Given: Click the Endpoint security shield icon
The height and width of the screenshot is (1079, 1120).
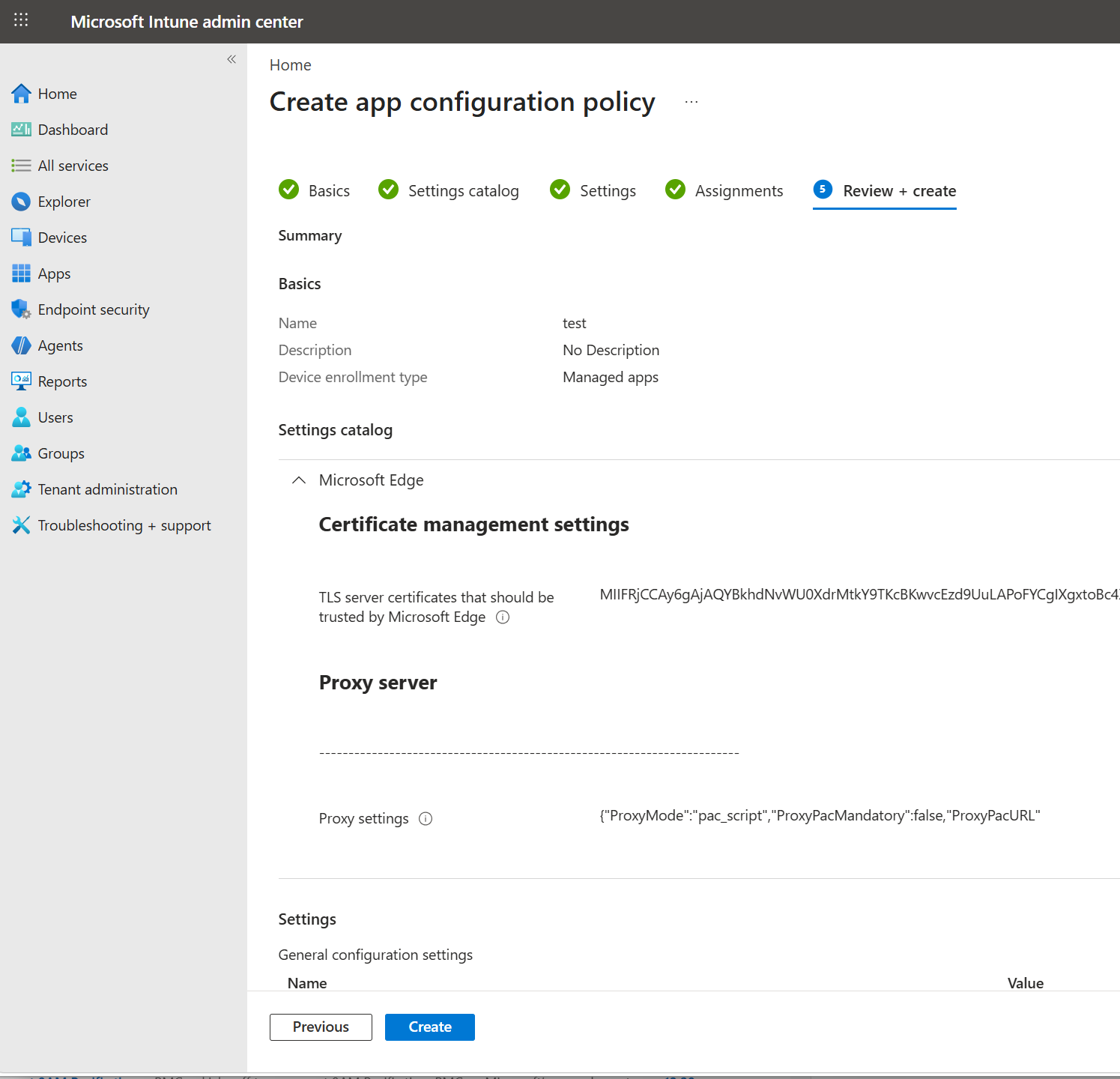Looking at the screenshot, I should (21, 309).
